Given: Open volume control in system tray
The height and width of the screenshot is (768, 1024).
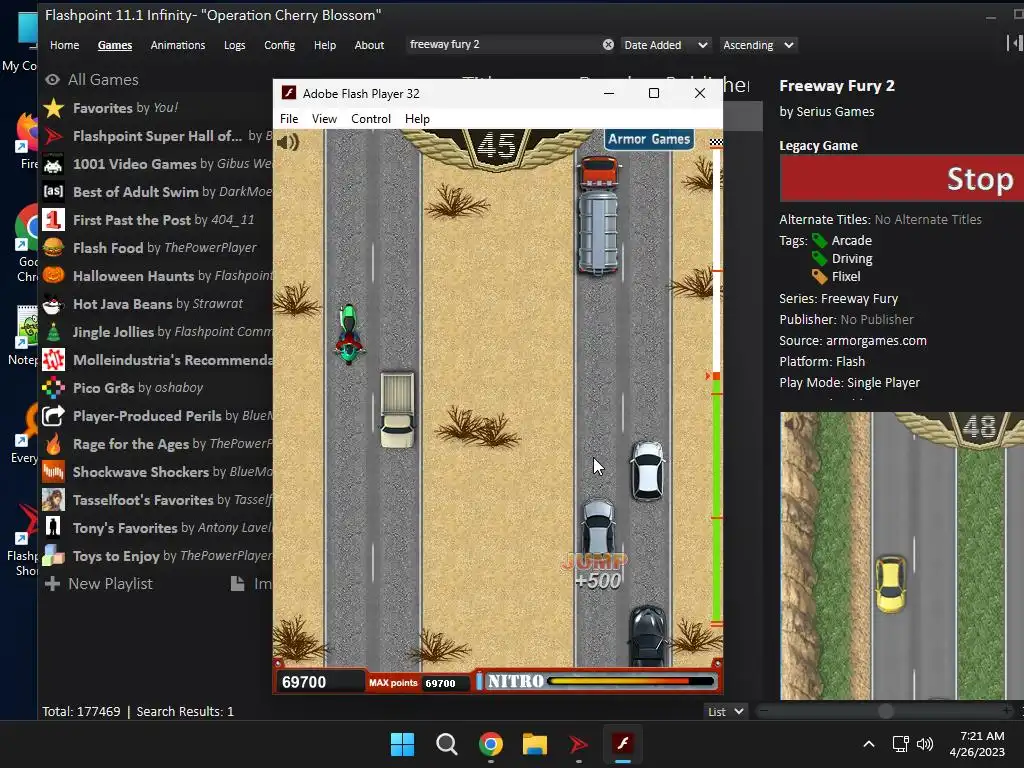Looking at the screenshot, I should click(925, 744).
